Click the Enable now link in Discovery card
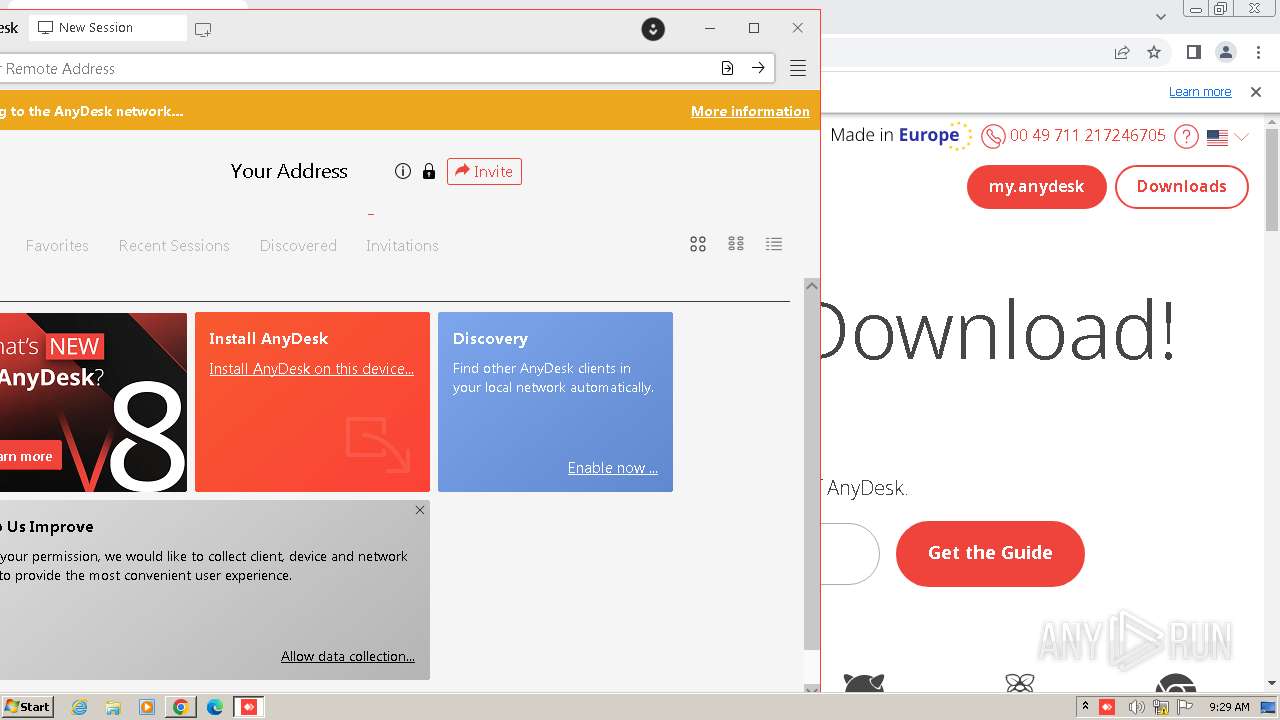This screenshot has height=720, width=1280. (612, 467)
